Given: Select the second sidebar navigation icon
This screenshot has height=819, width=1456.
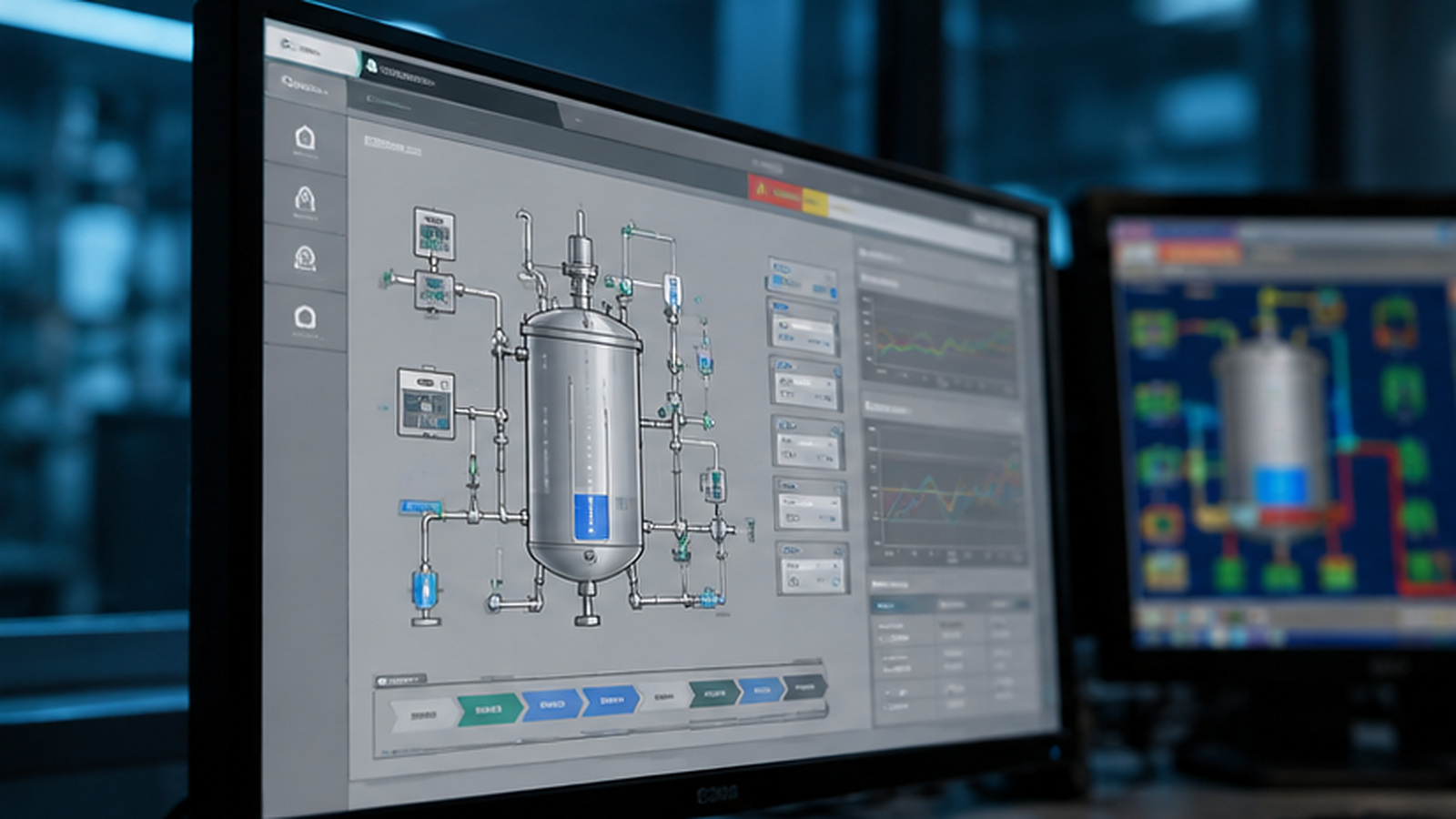Looking at the screenshot, I should [305, 198].
